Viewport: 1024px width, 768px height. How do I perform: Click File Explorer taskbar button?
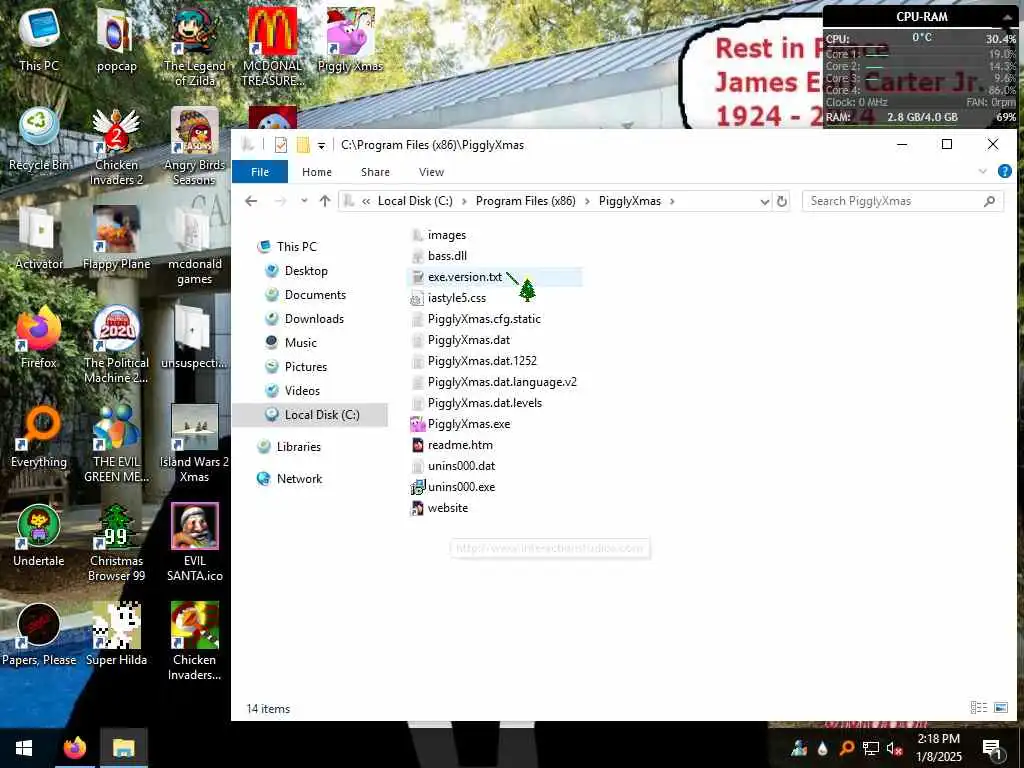[123, 748]
